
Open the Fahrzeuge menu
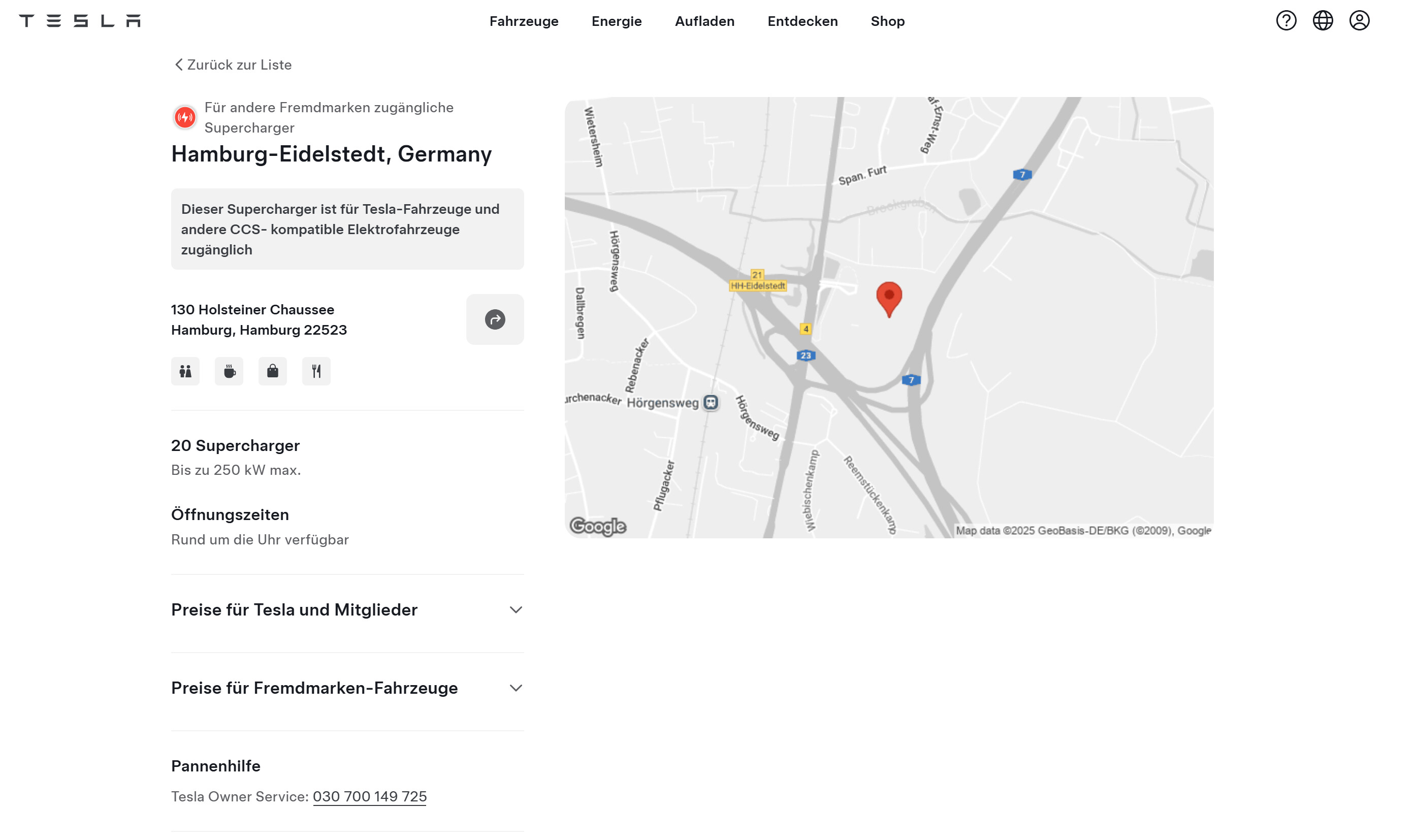click(524, 21)
